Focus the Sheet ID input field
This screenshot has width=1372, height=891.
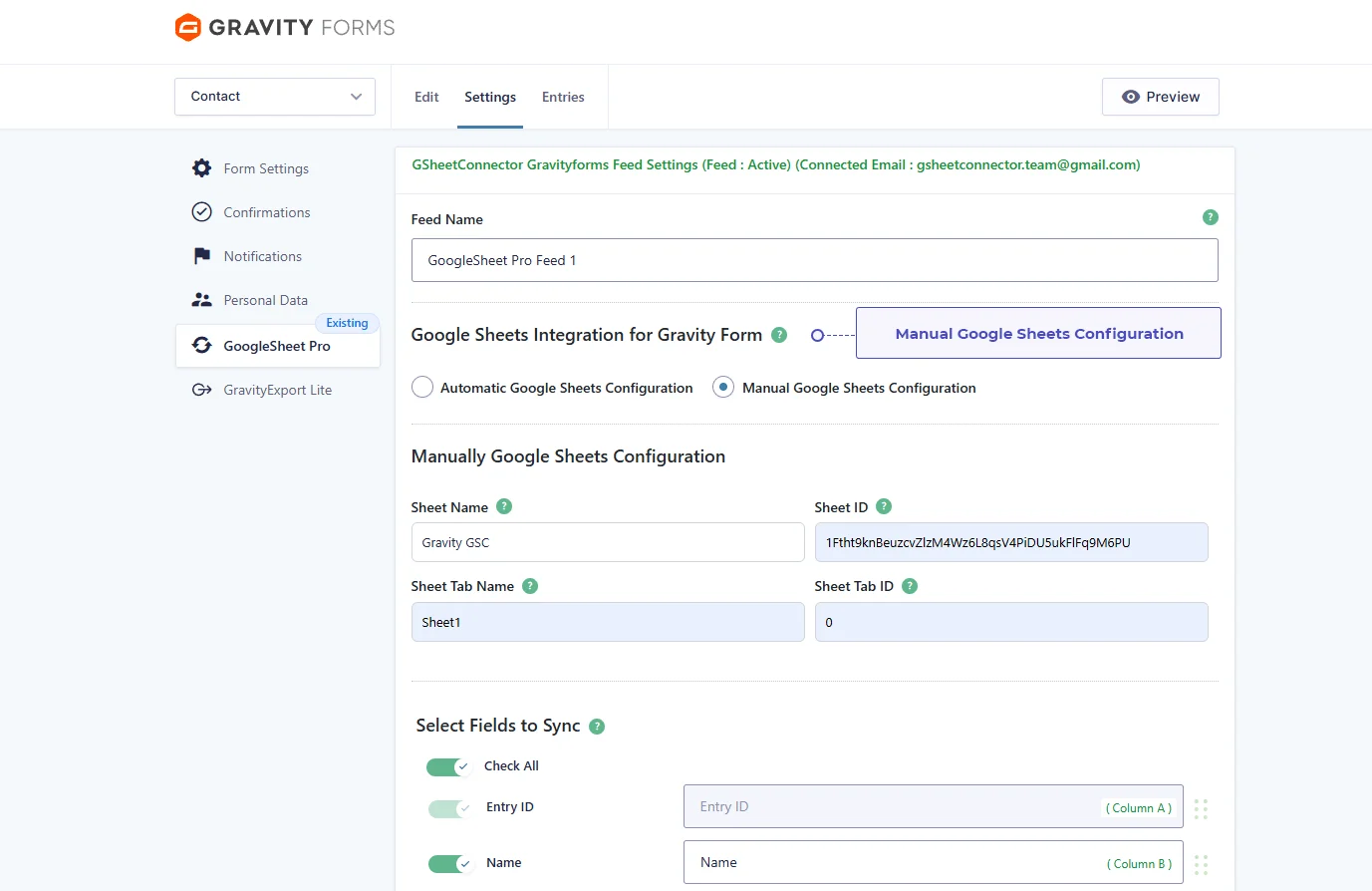coord(1011,542)
